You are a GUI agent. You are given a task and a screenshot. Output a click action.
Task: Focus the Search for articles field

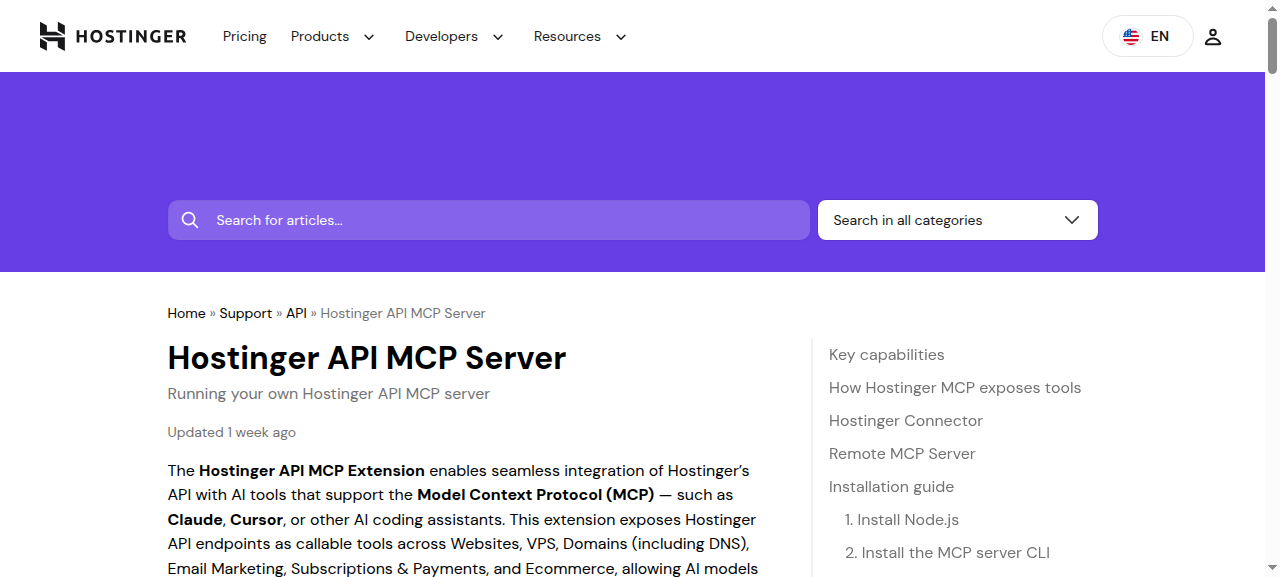489,220
